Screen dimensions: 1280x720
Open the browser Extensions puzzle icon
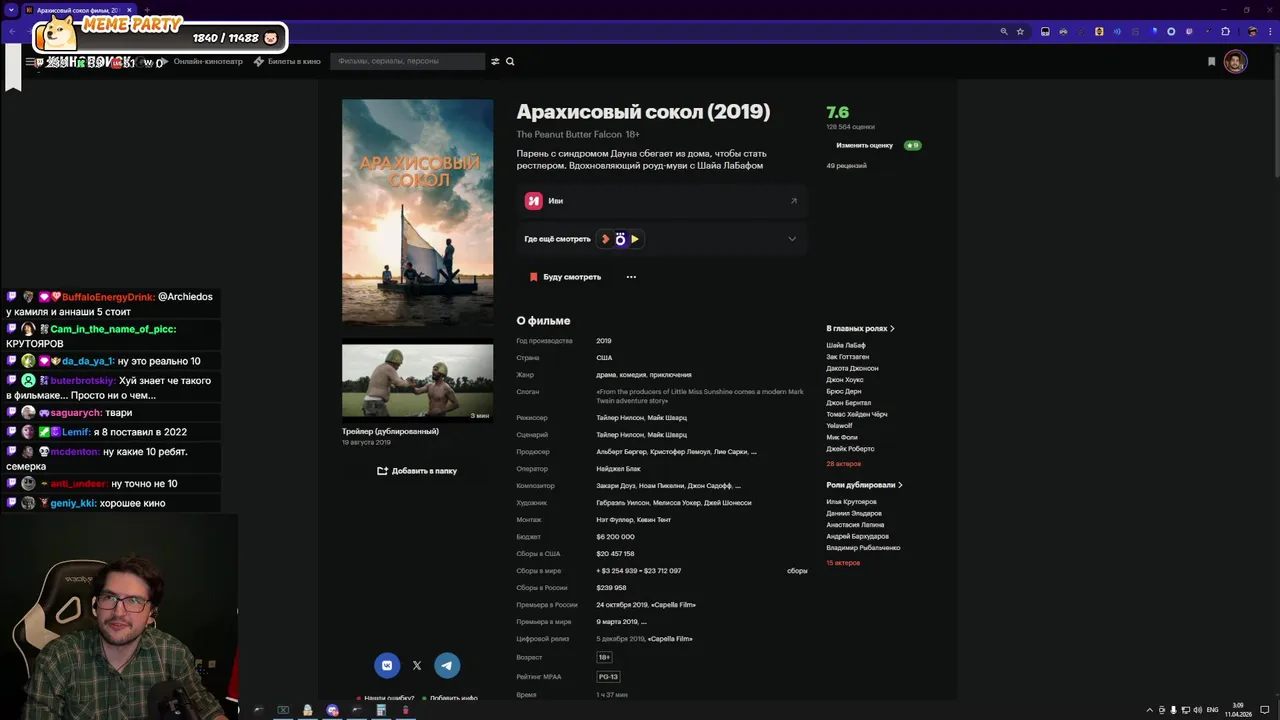coord(1225,31)
